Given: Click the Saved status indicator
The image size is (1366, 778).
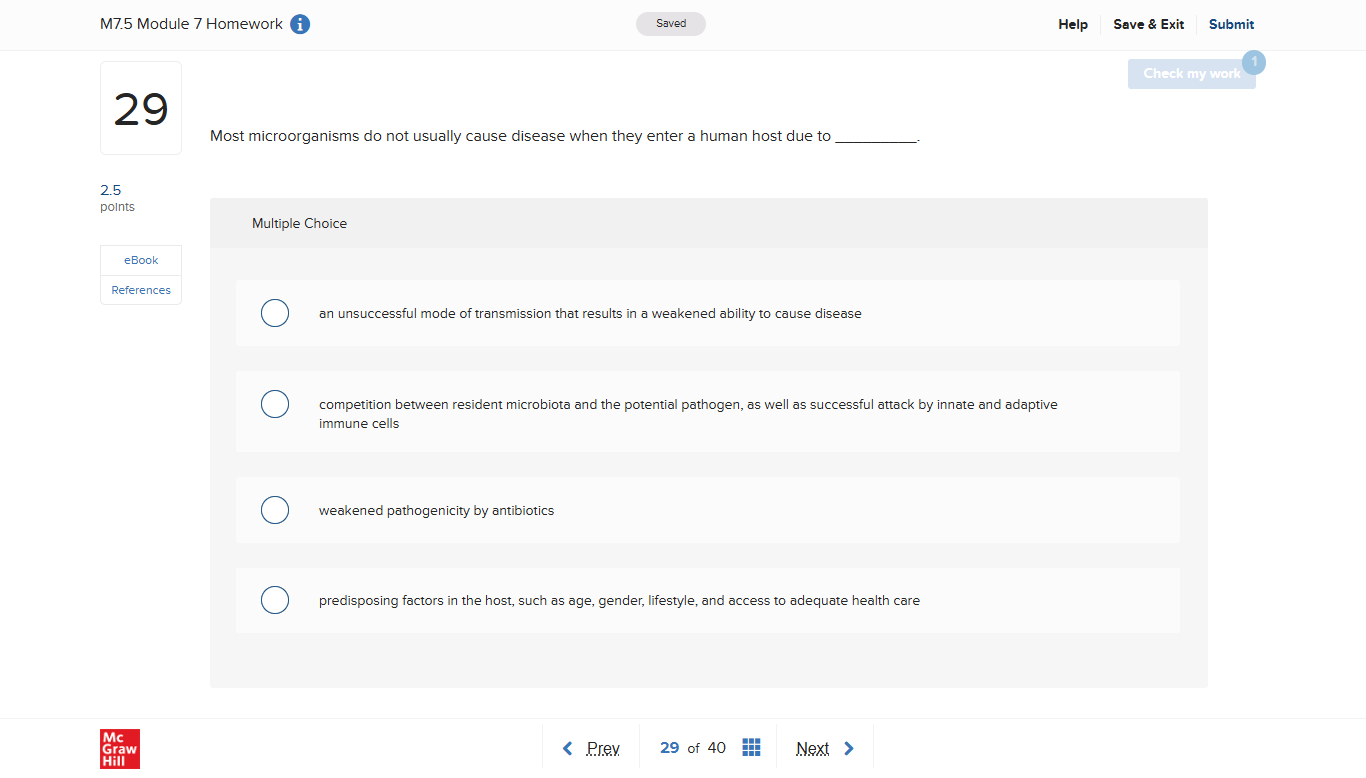Looking at the screenshot, I should (x=670, y=23).
